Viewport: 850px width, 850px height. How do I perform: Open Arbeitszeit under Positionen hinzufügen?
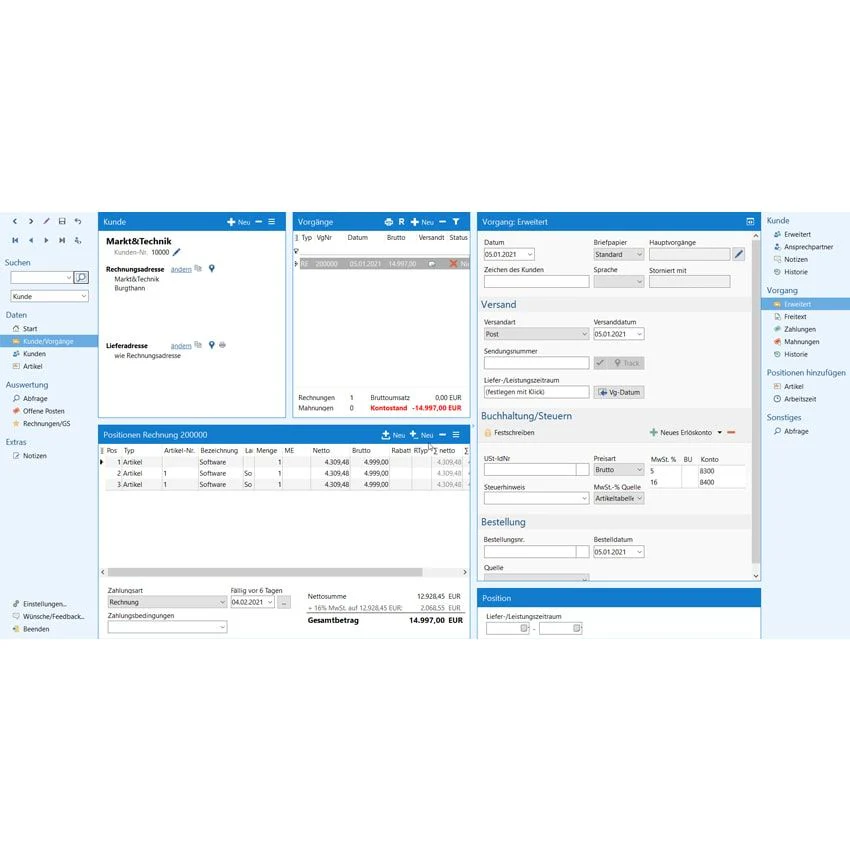[800, 399]
